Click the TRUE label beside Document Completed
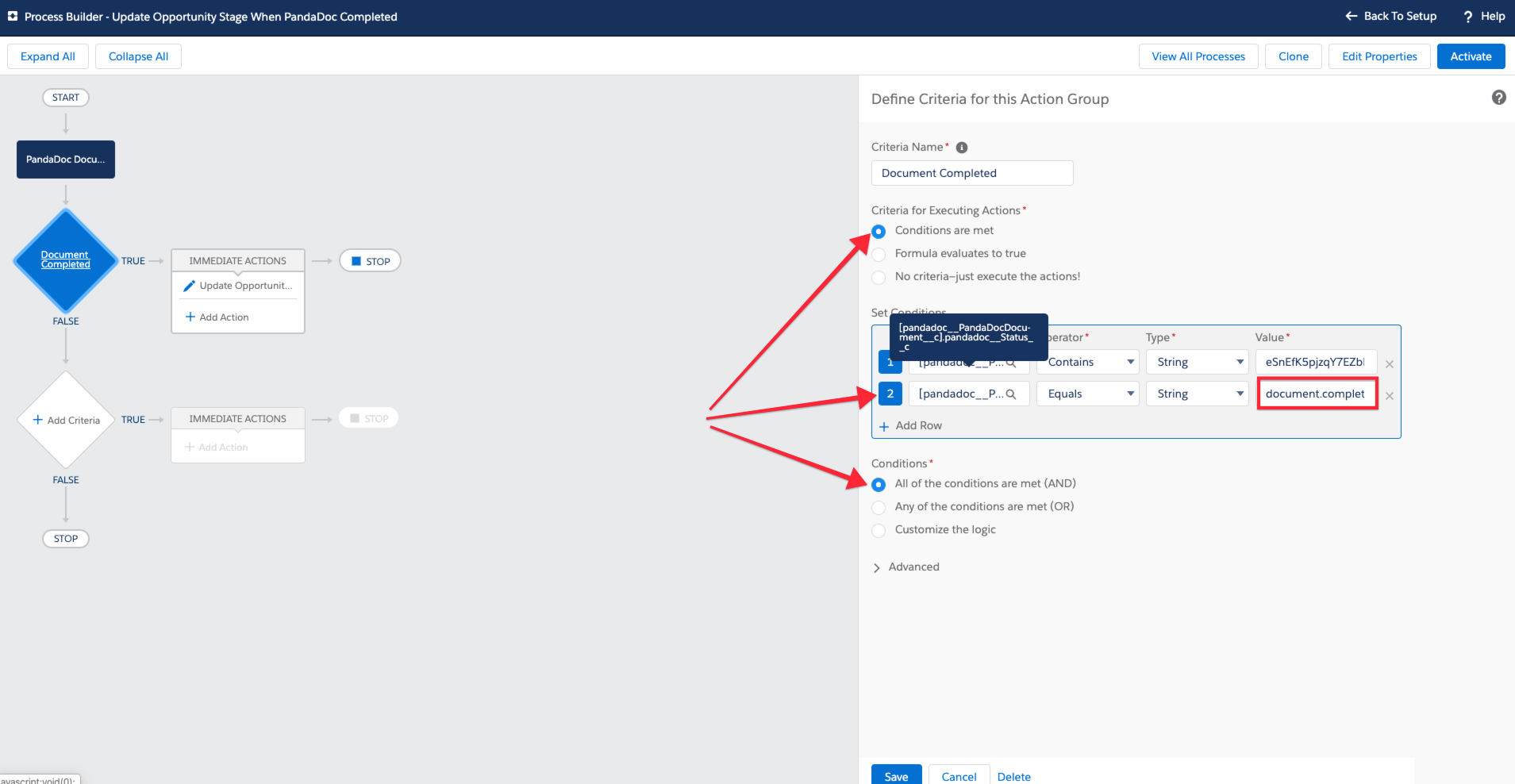The height and width of the screenshot is (784, 1515). coord(133,261)
